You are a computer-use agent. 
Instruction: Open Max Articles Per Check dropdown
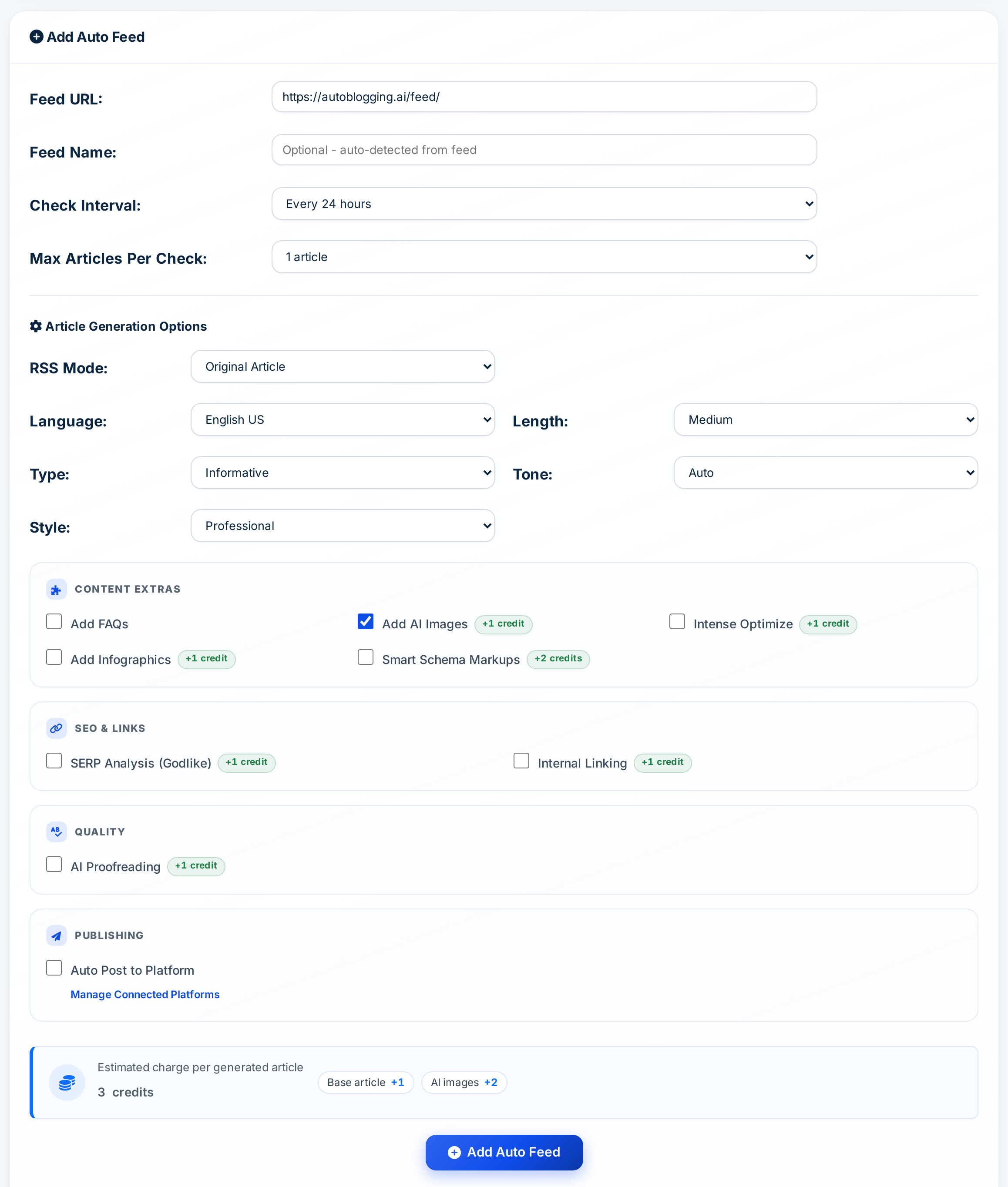(x=544, y=257)
